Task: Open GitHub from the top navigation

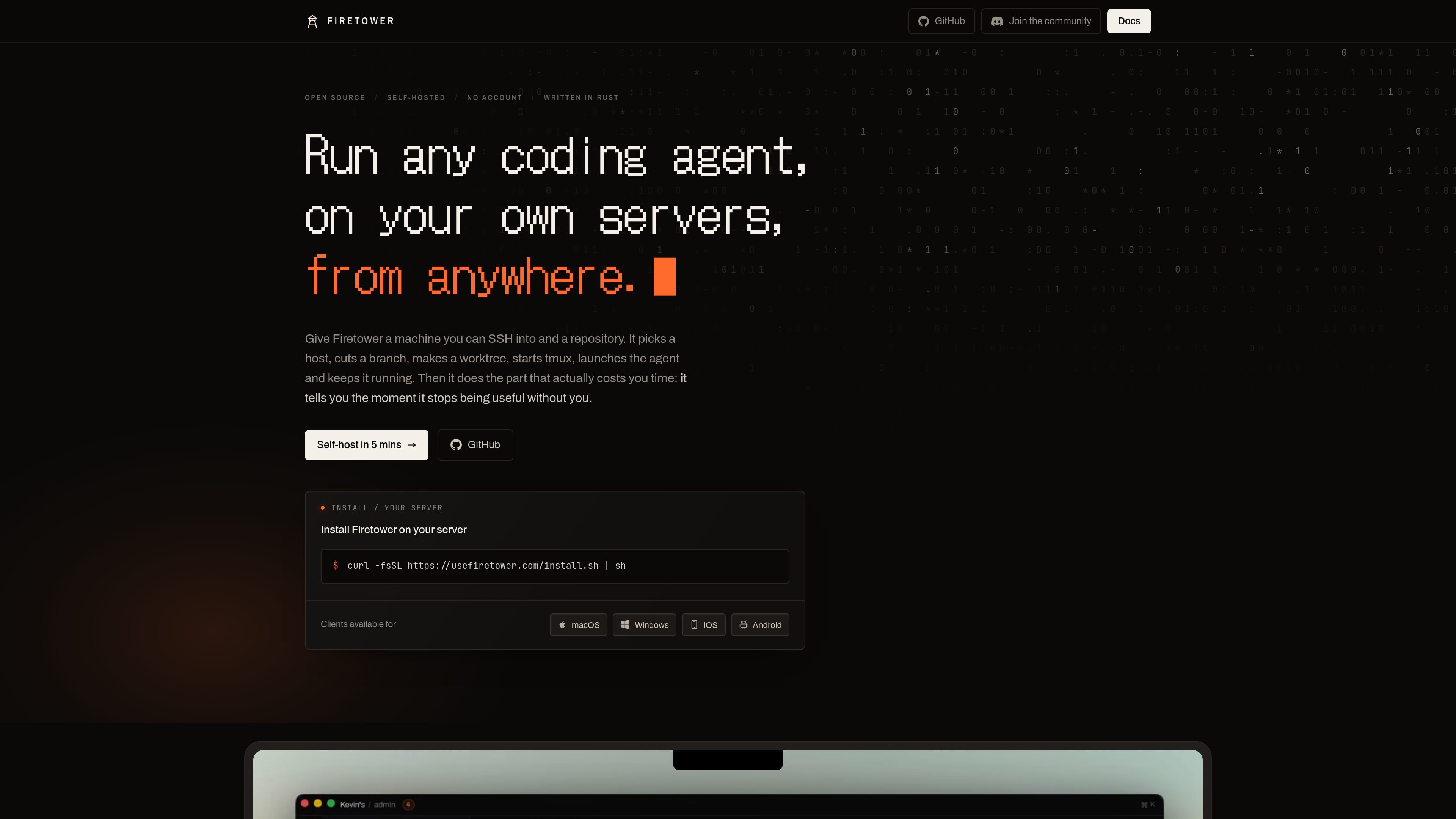Action: pyautogui.click(x=941, y=22)
